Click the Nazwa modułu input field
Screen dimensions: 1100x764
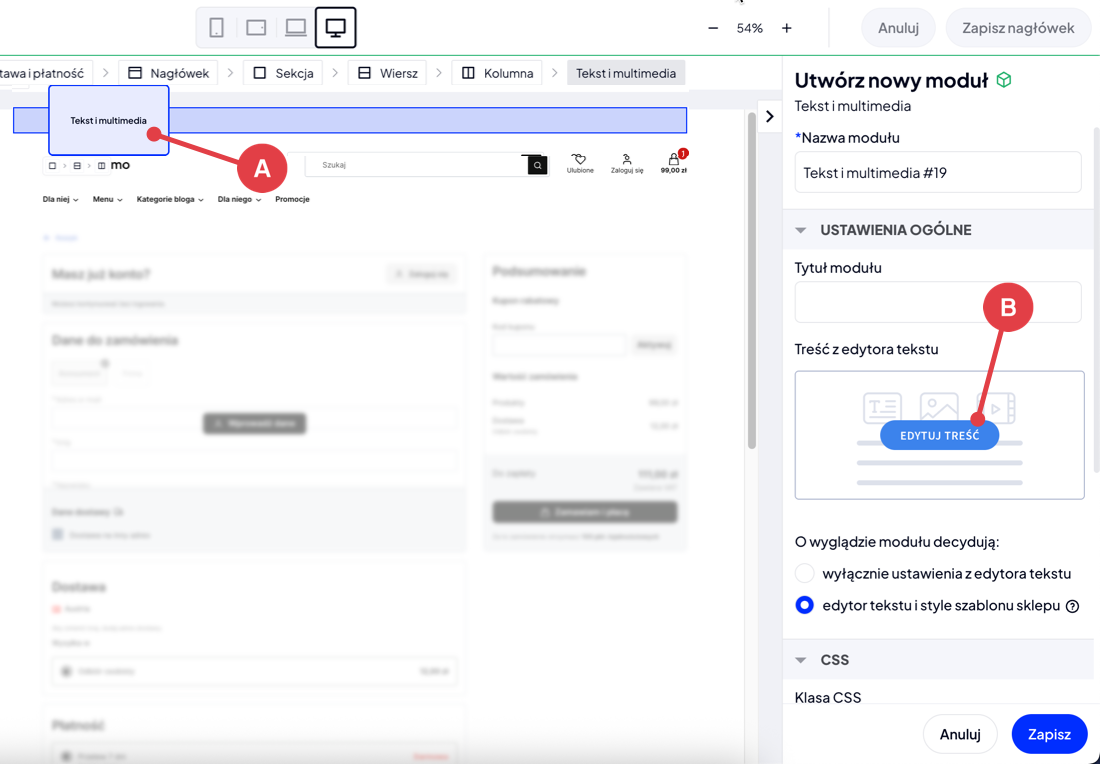tap(937, 172)
